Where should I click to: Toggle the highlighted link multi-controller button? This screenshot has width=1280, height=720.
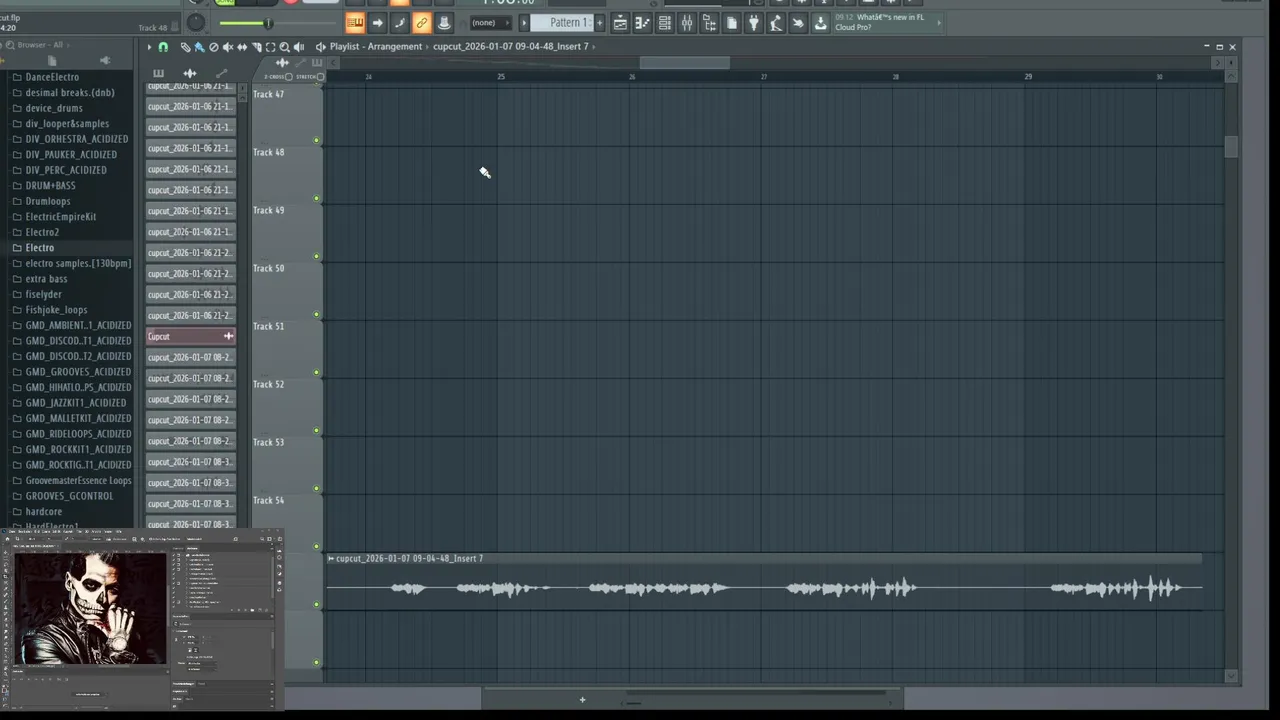pos(422,22)
